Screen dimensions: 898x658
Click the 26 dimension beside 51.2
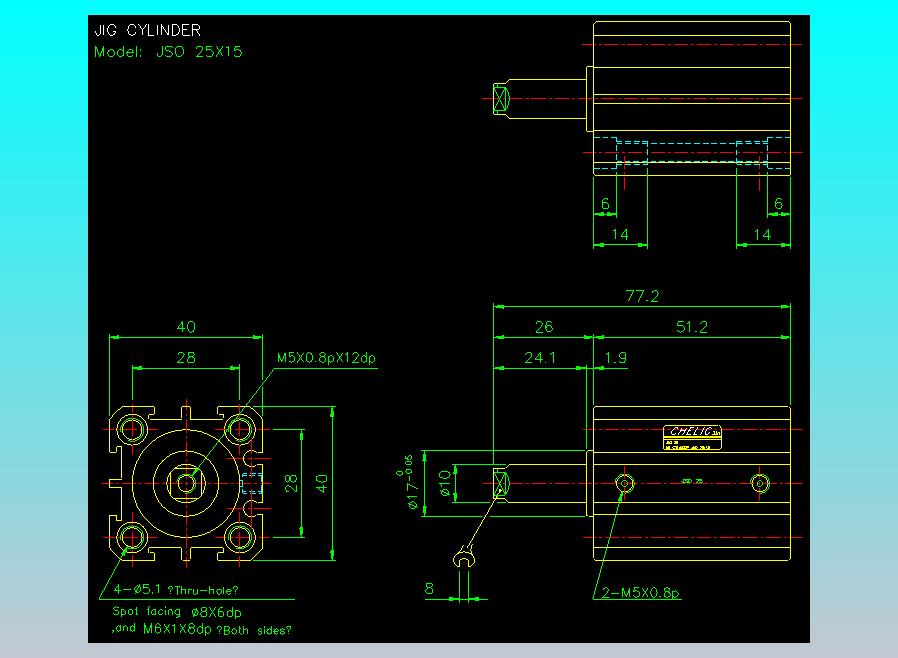click(544, 327)
